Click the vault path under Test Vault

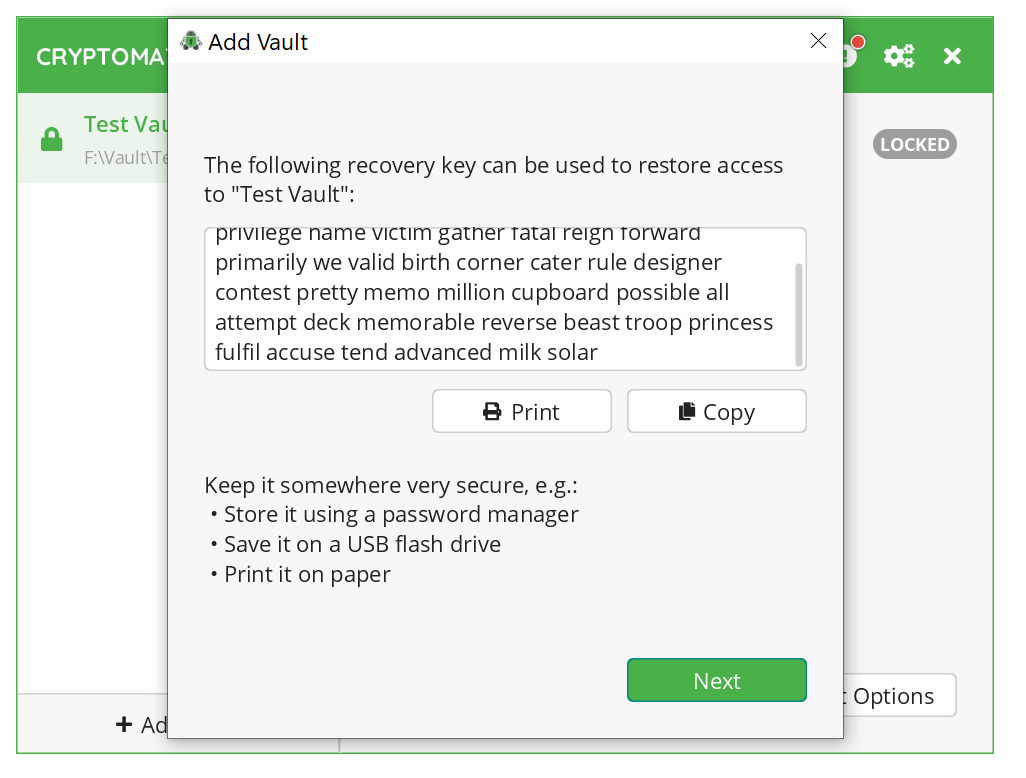pos(125,157)
